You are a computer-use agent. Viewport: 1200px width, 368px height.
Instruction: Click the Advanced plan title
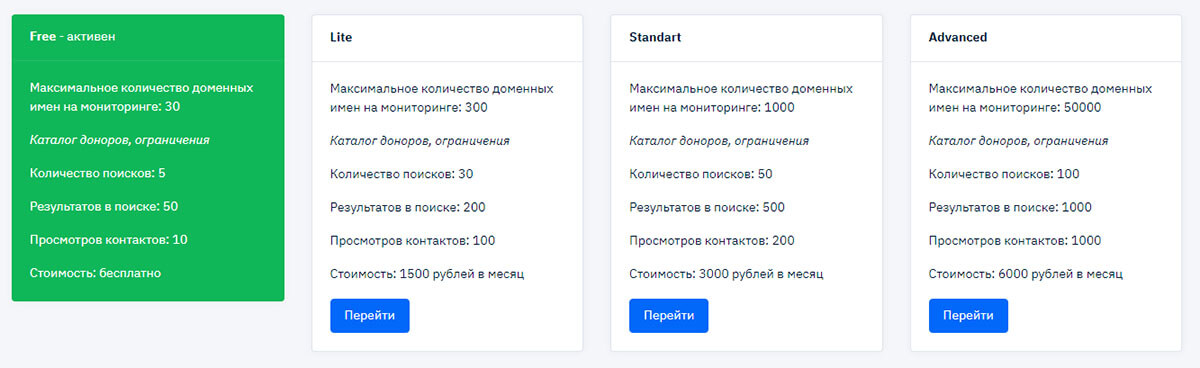click(x=958, y=37)
